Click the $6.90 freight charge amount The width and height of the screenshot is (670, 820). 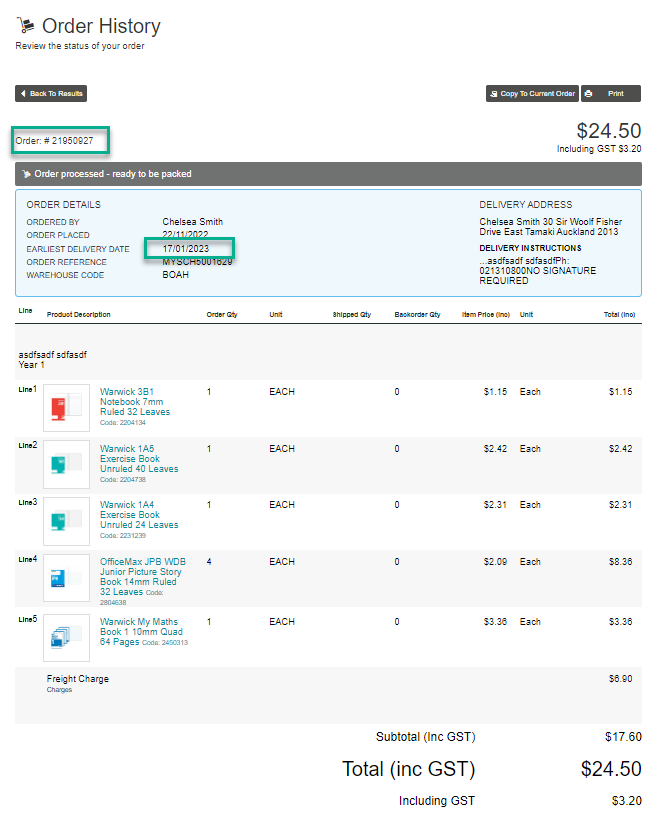(620, 679)
